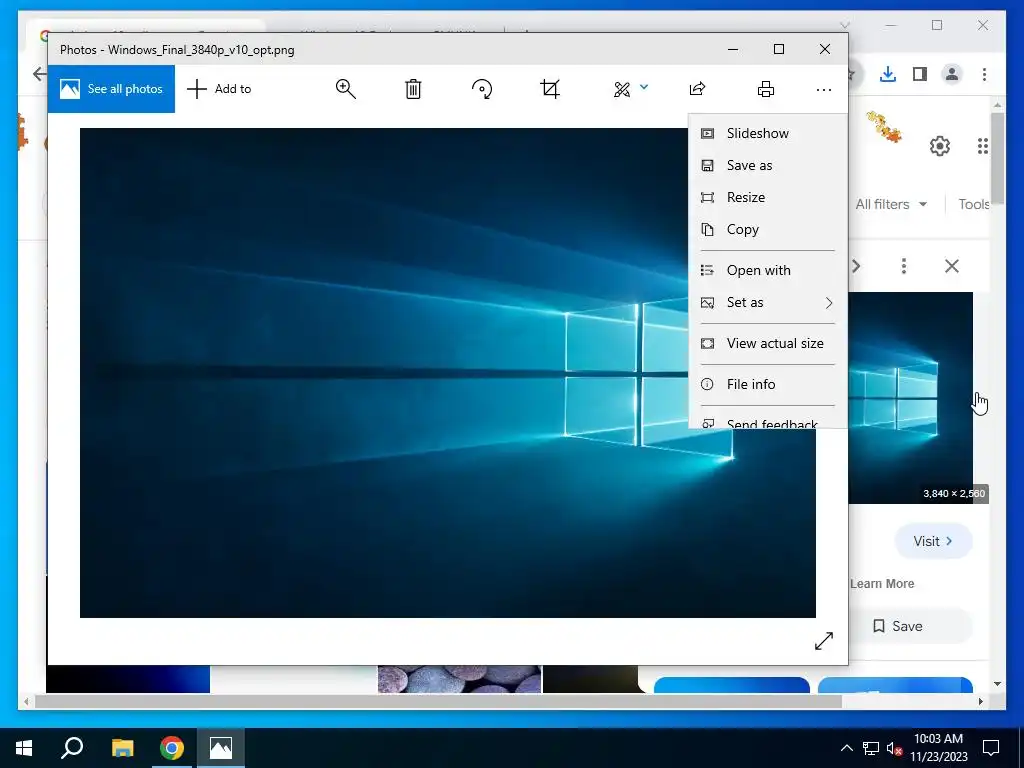Image resolution: width=1024 pixels, height=768 pixels.
Task: Click the Chrome horizontal scrollbar
Action: pos(438,701)
